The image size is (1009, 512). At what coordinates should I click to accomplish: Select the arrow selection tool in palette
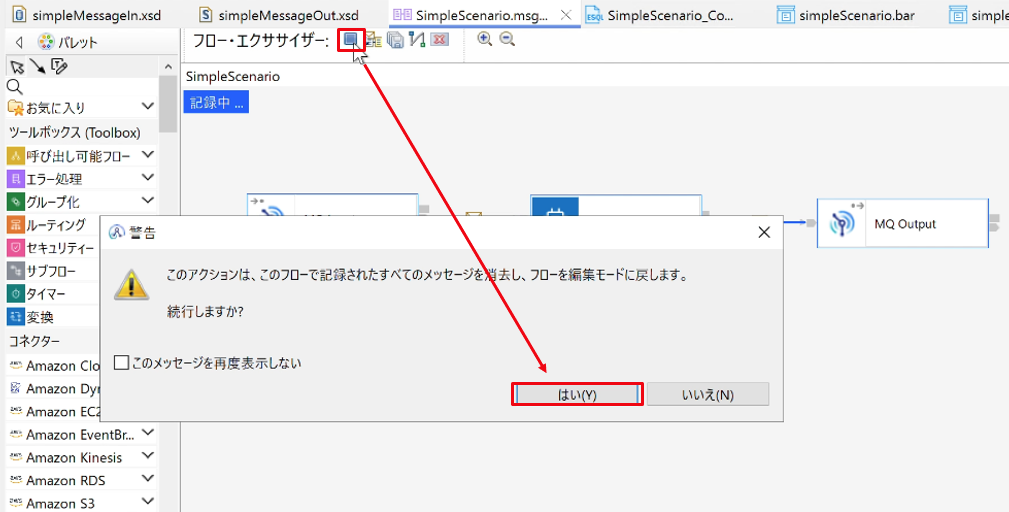17,67
